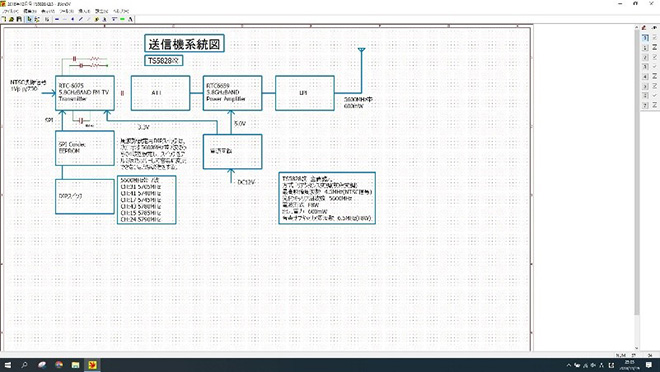
Task: Open the last menu bar item (Help)
Action: [x=121, y=11]
